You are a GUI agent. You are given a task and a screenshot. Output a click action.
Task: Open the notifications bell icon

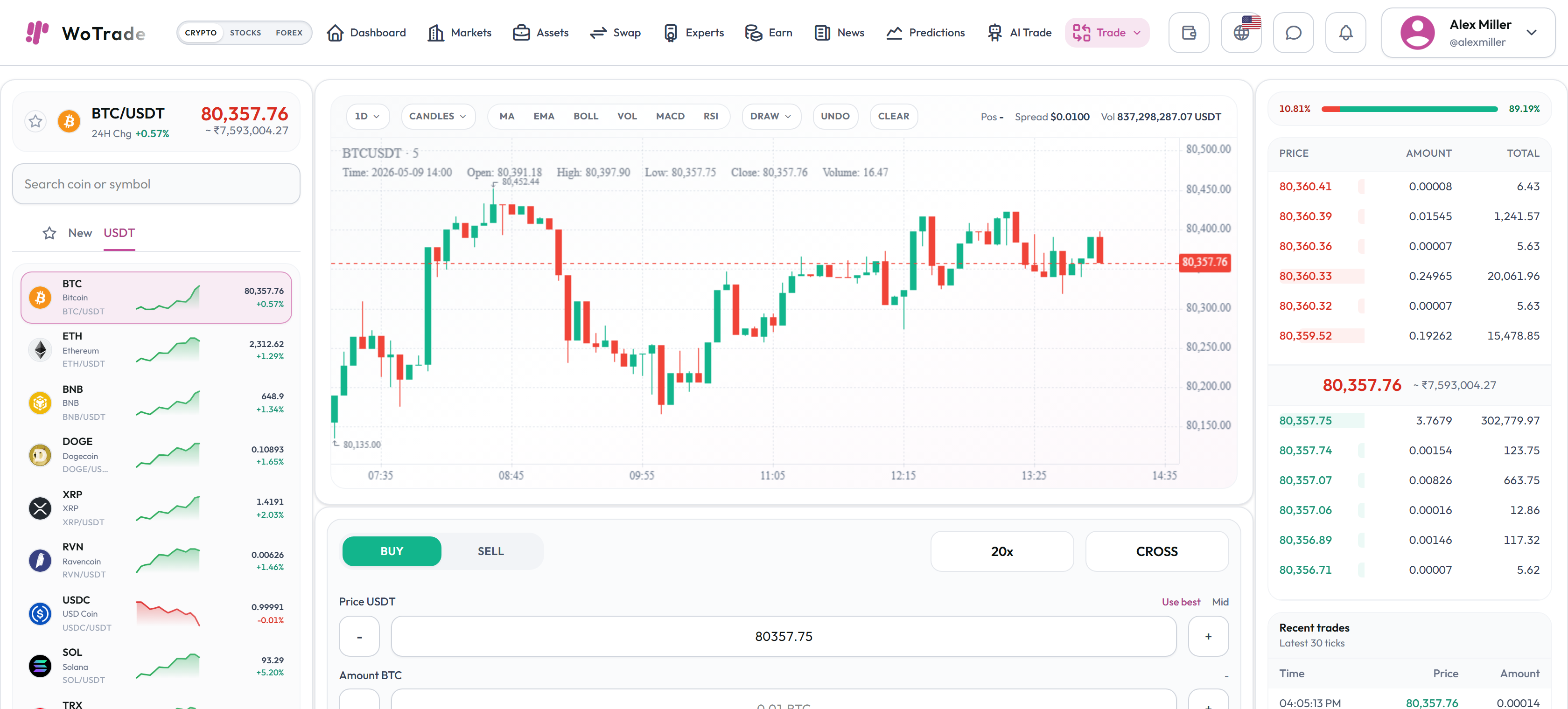[1346, 33]
